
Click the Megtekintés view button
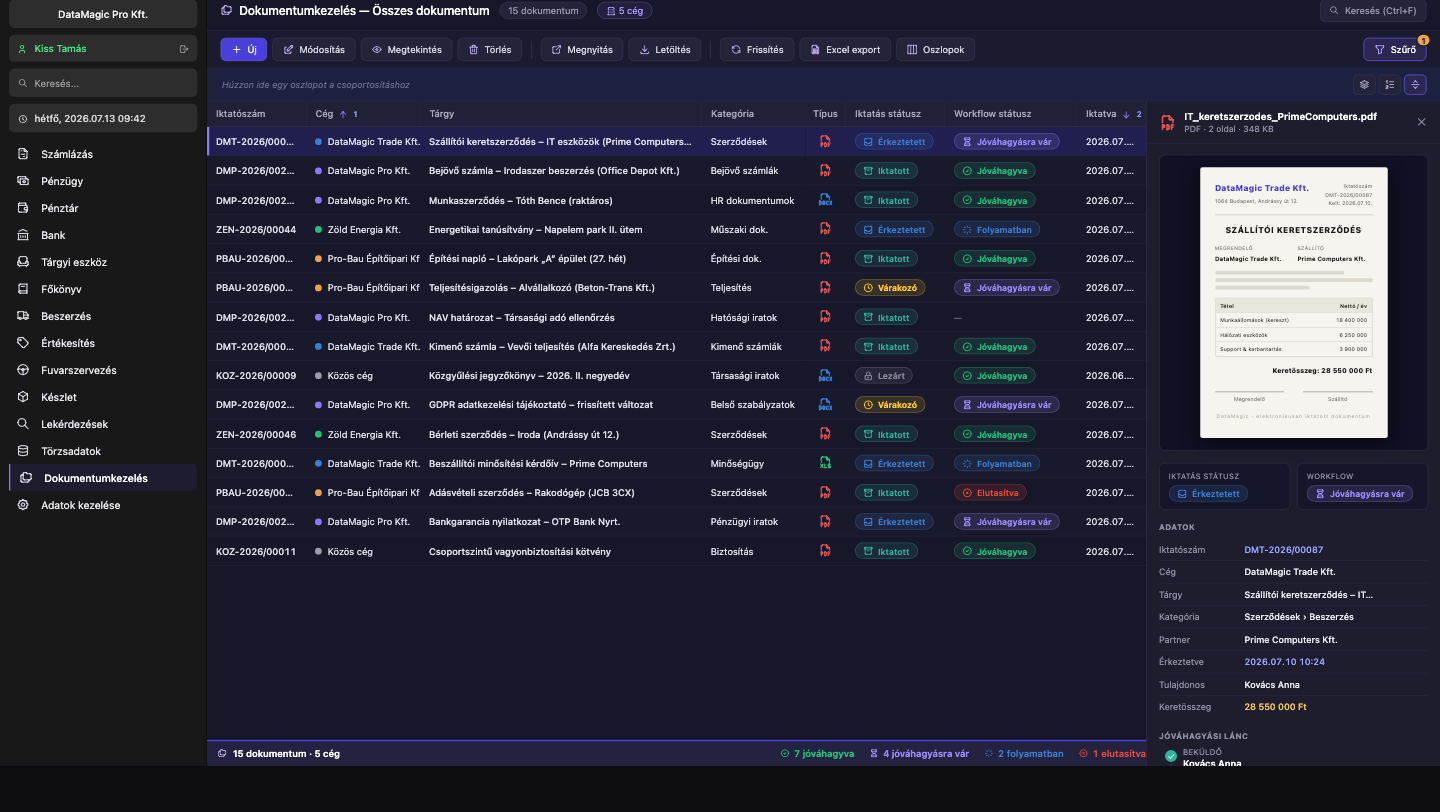click(x=406, y=50)
